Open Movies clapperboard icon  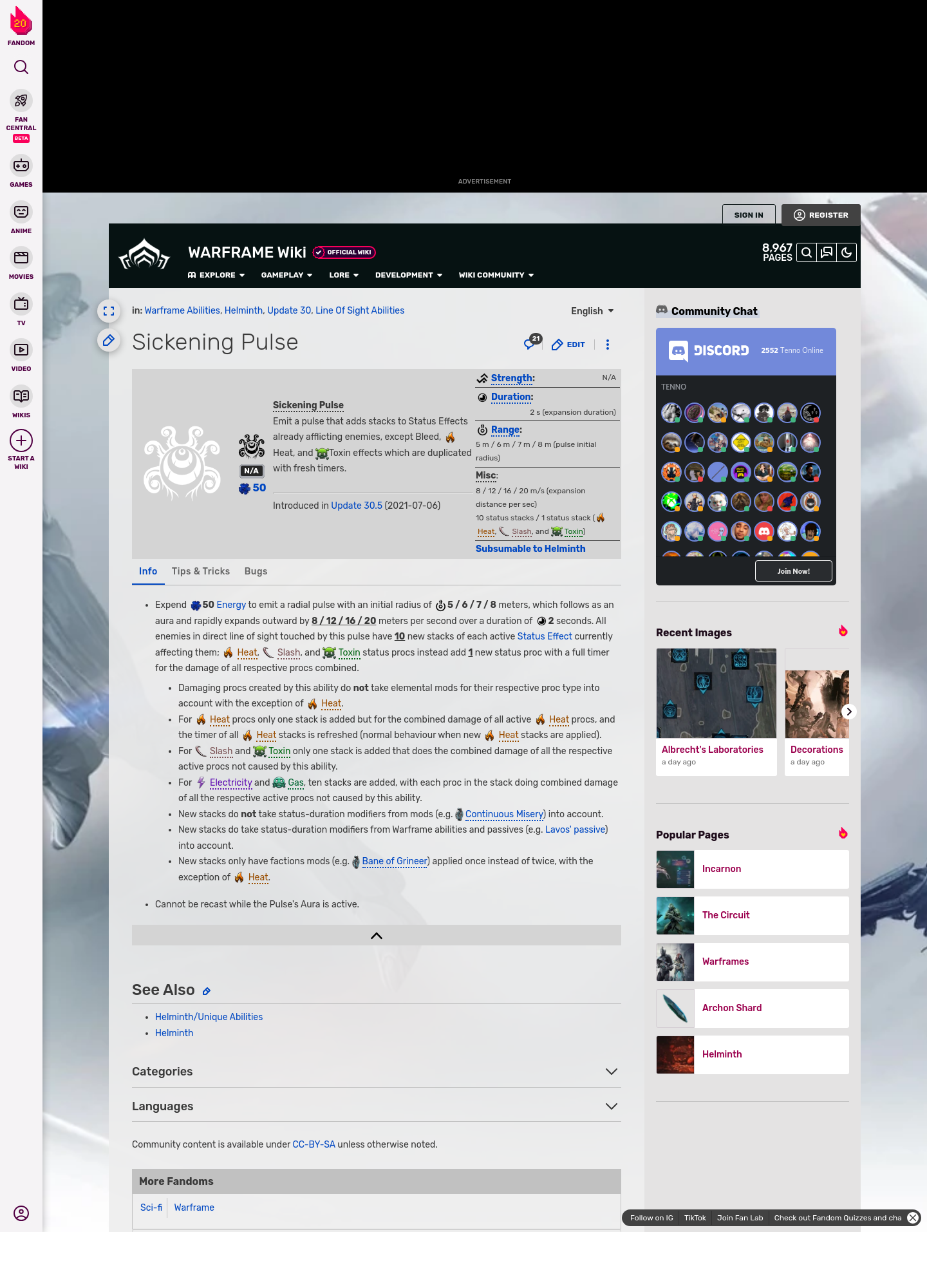(x=21, y=258)
